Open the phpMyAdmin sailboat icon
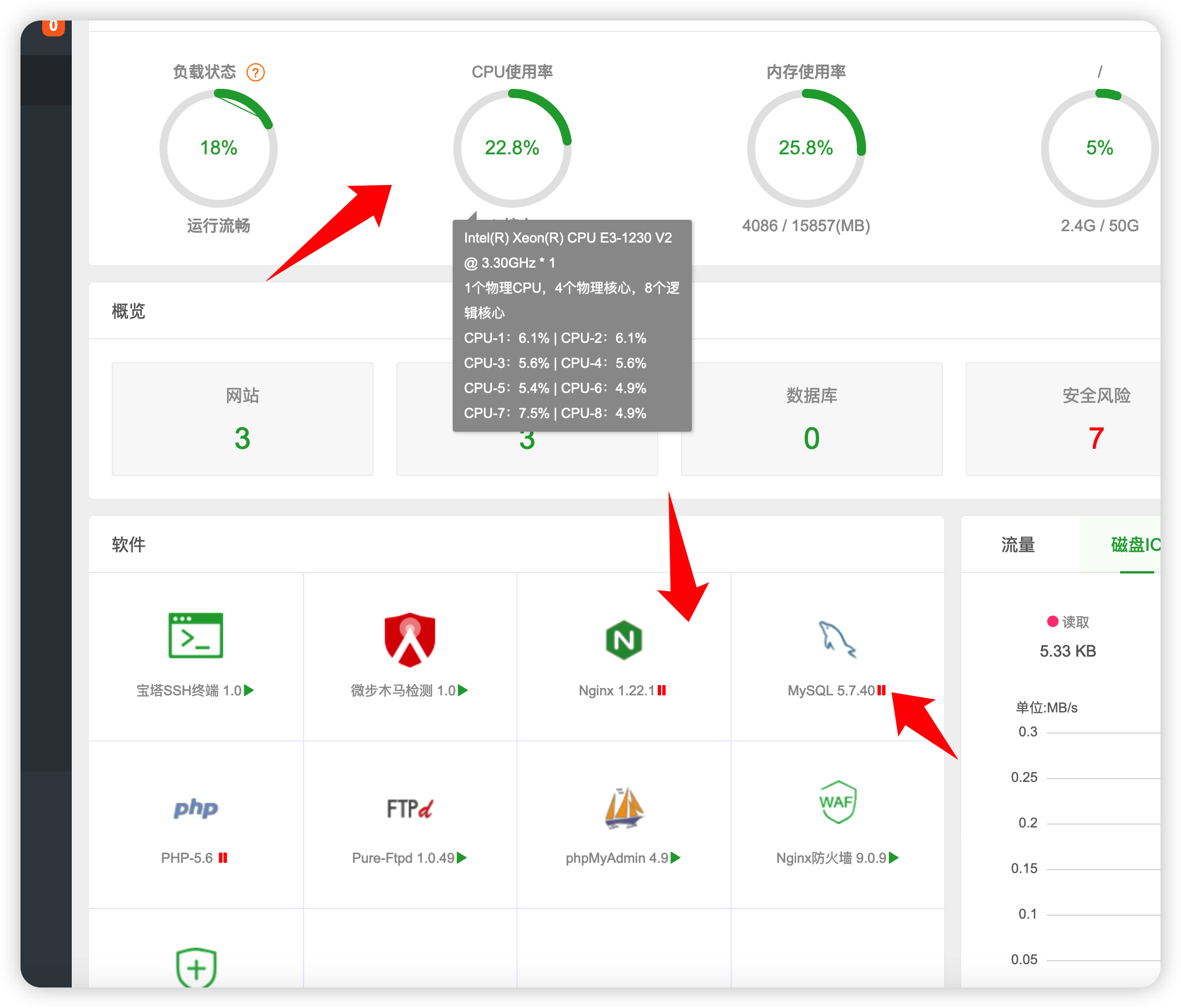The width and height of the screenshot is (1181, 1008). tap(624, 807)
